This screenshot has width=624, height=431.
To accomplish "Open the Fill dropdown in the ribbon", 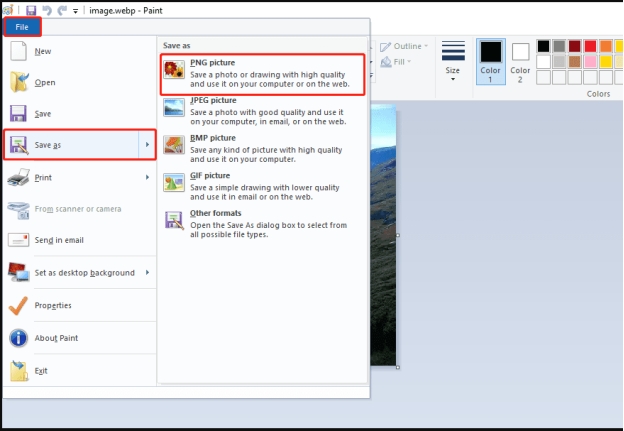I will 396,62.
